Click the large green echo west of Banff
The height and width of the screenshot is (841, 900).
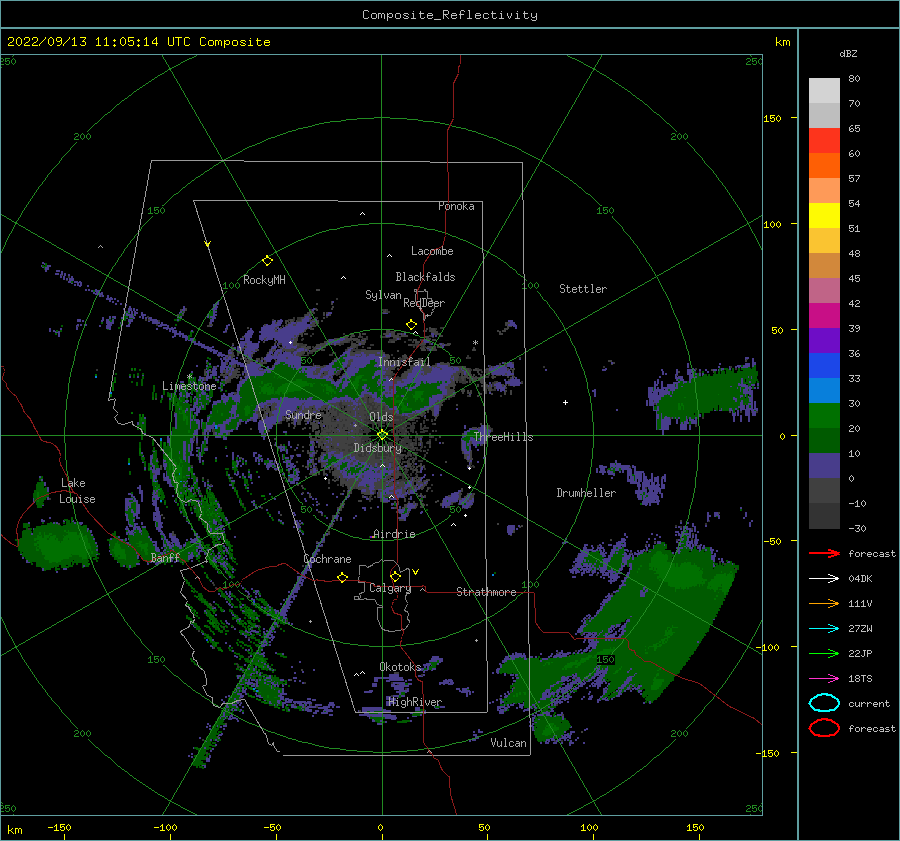tap(57, 544)
